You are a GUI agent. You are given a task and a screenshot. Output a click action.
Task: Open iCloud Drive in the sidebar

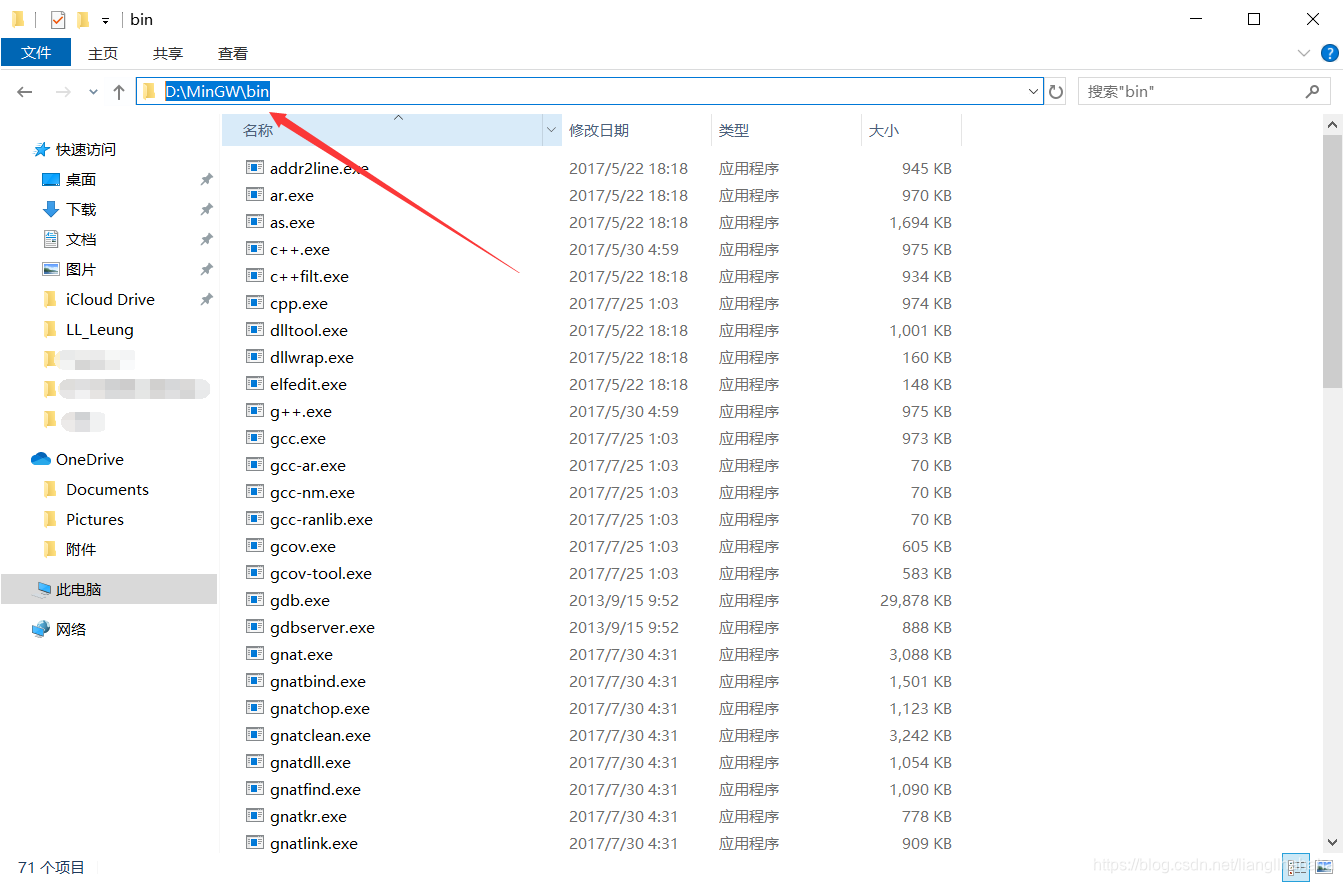coord(110,299)
